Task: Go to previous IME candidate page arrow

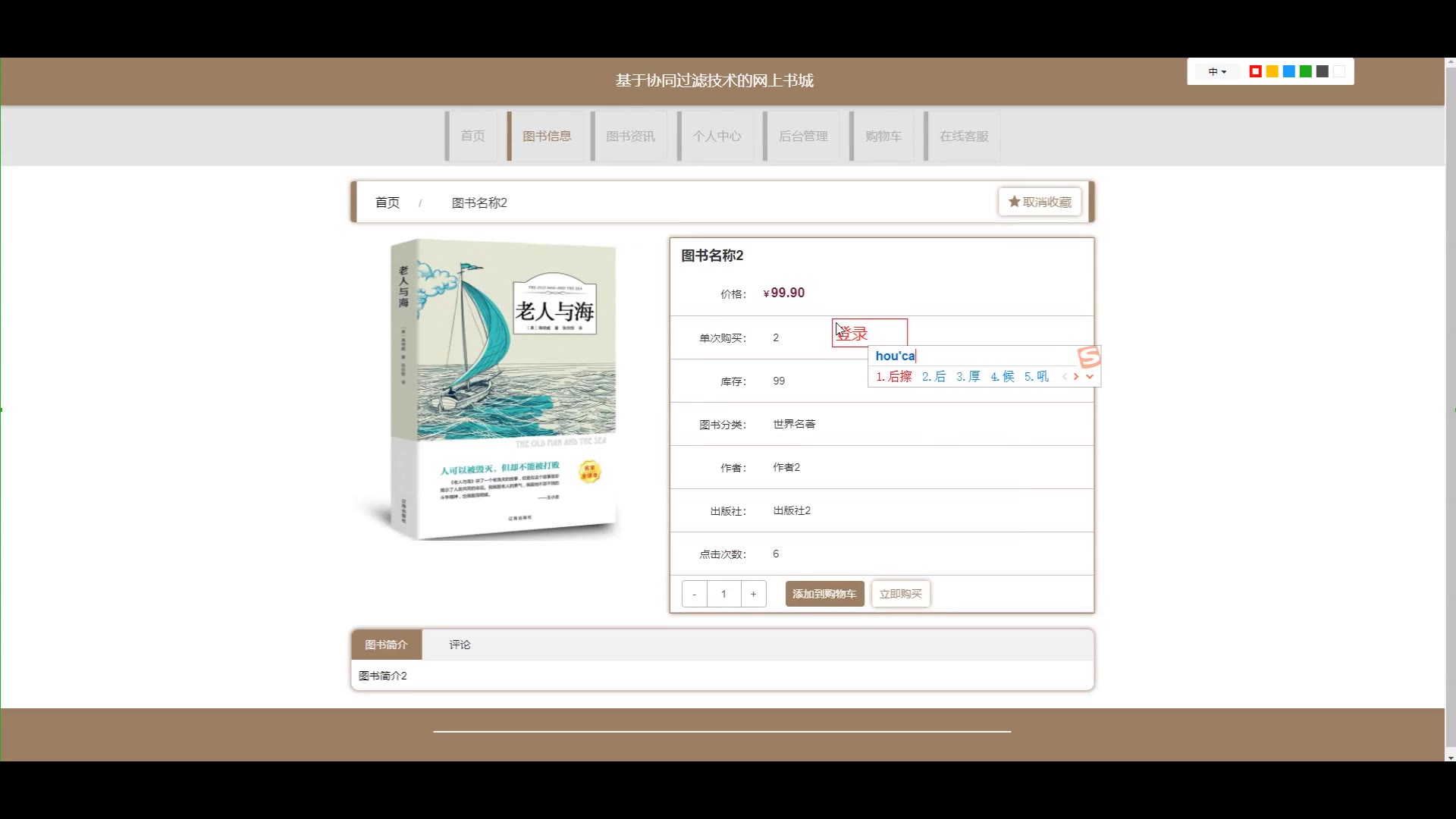Action: click(x=1065, y=376)
